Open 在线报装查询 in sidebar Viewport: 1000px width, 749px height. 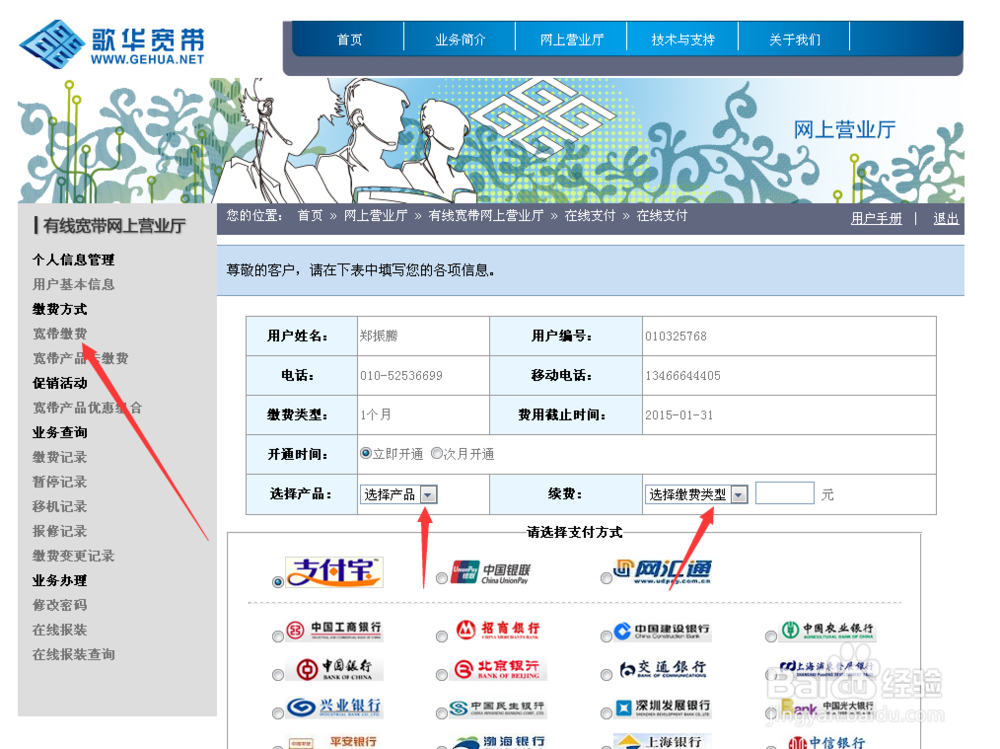(x=73, y=655)
